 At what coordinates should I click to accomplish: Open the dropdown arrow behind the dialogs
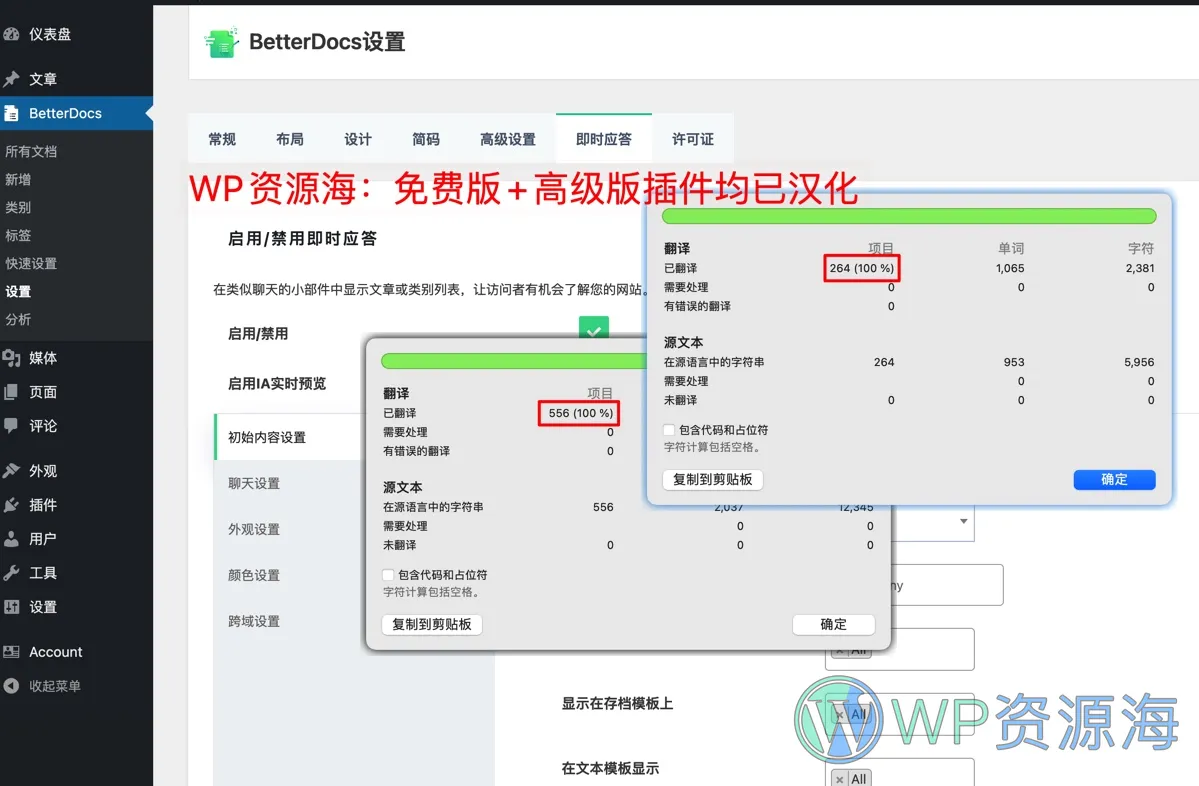(963, 521)
